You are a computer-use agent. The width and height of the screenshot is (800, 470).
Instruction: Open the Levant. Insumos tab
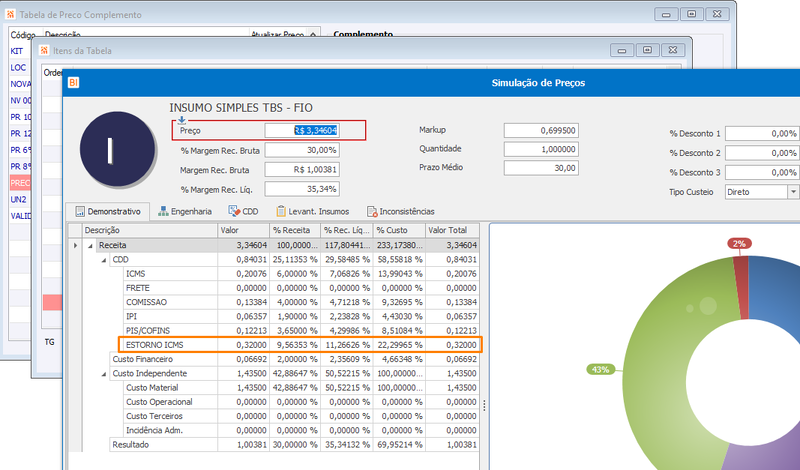click(313, 211)
